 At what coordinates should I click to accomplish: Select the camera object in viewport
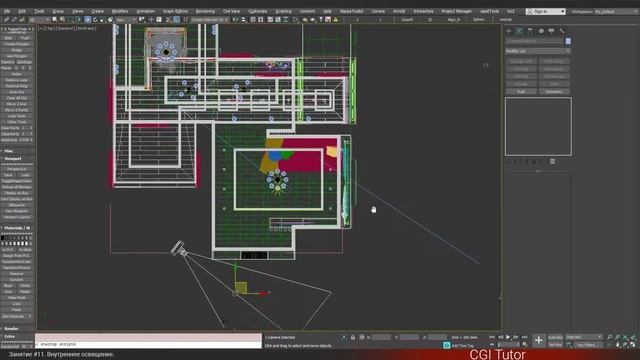179,248
